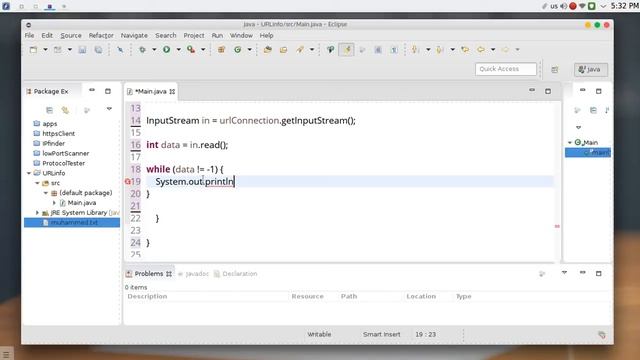This screenshot has height=360, width=640.
Task: Open the New Java Class dropdown arrow
Action: [249, 50]
